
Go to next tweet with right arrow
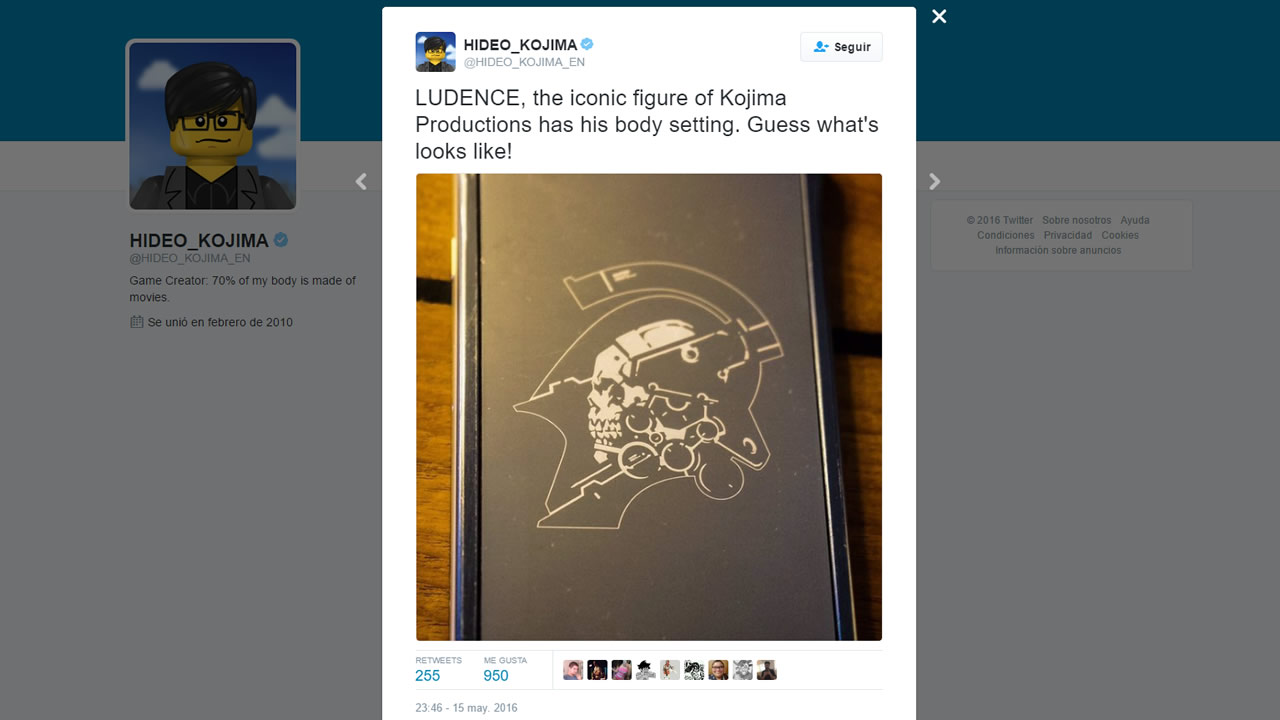[x=935, y=181]
